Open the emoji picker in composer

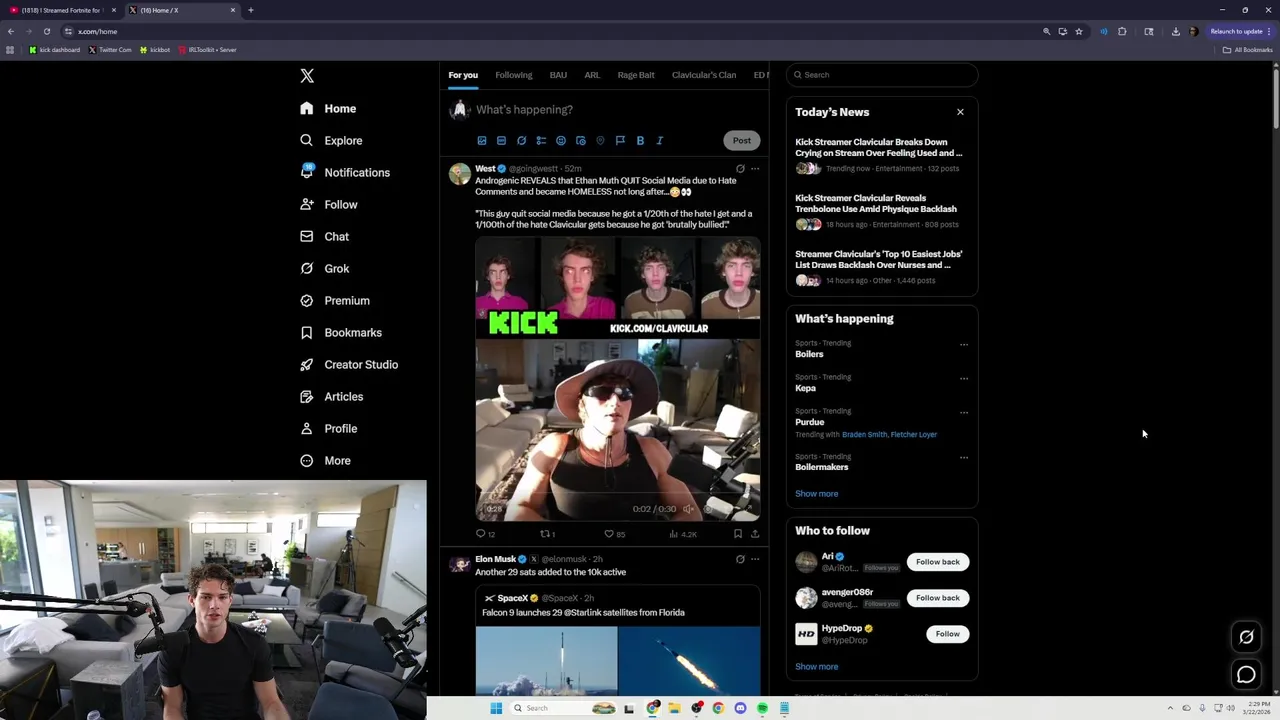pyautogui.click(x=561, y=141)
